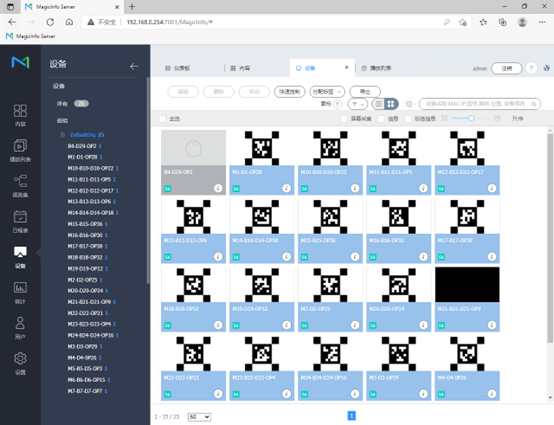
Task: Click the 快速控制 button
Action: tap(290, 92)
